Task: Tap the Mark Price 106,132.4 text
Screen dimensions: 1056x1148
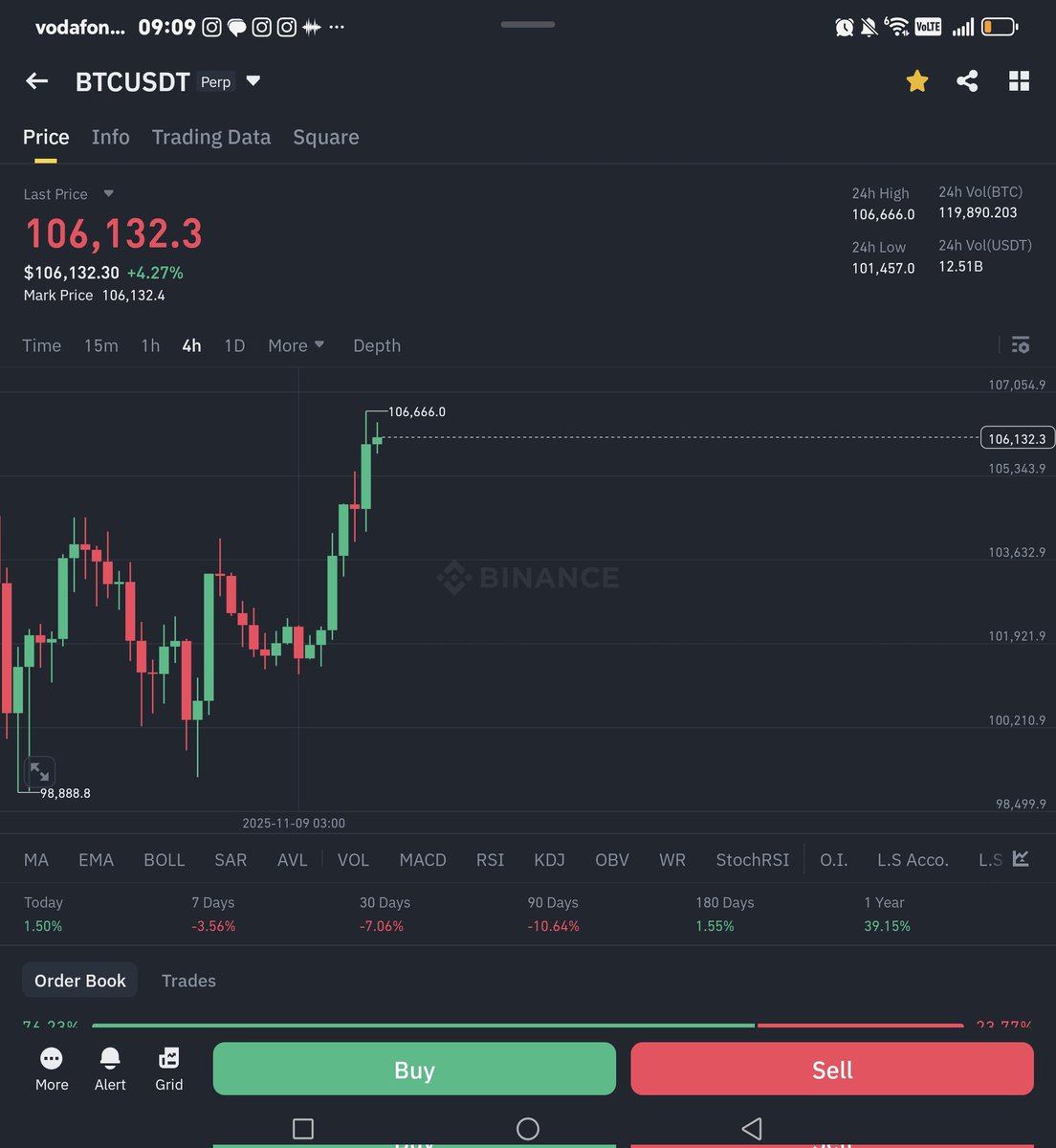Action: coord(95,296)
